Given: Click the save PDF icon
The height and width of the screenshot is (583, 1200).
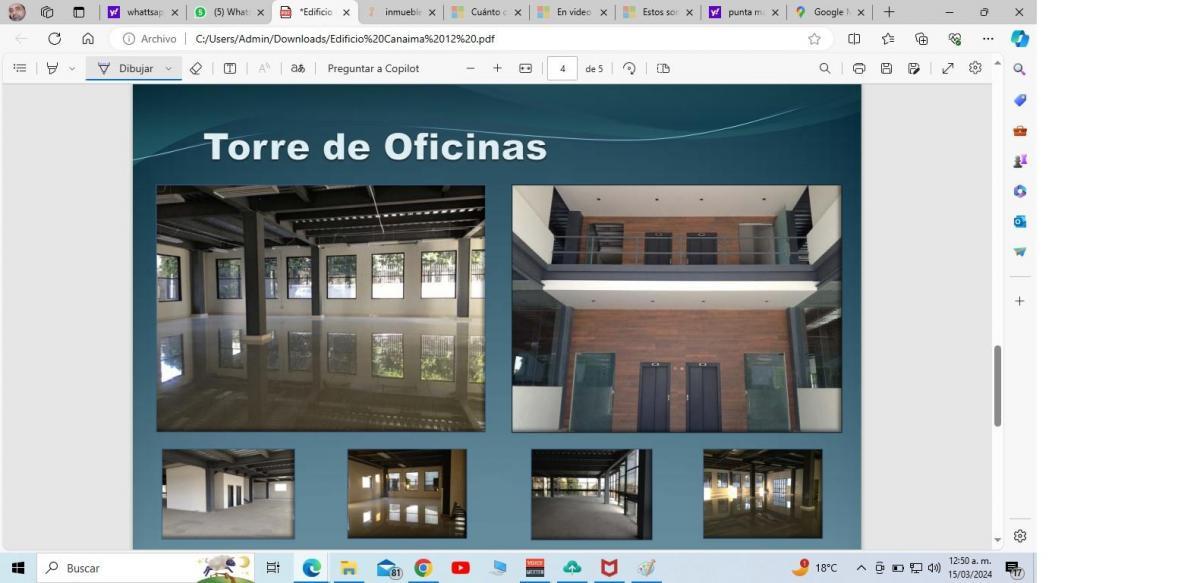Looking at the screenshot, I should click(x=885, y=68).
